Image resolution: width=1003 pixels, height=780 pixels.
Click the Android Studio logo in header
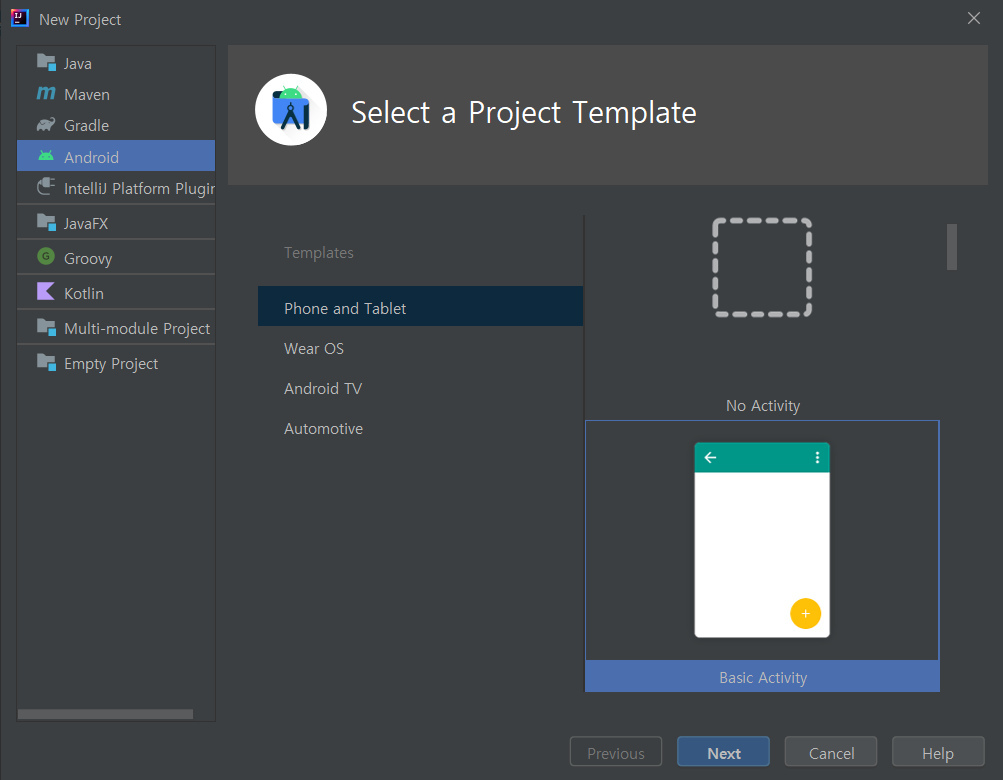291,110
